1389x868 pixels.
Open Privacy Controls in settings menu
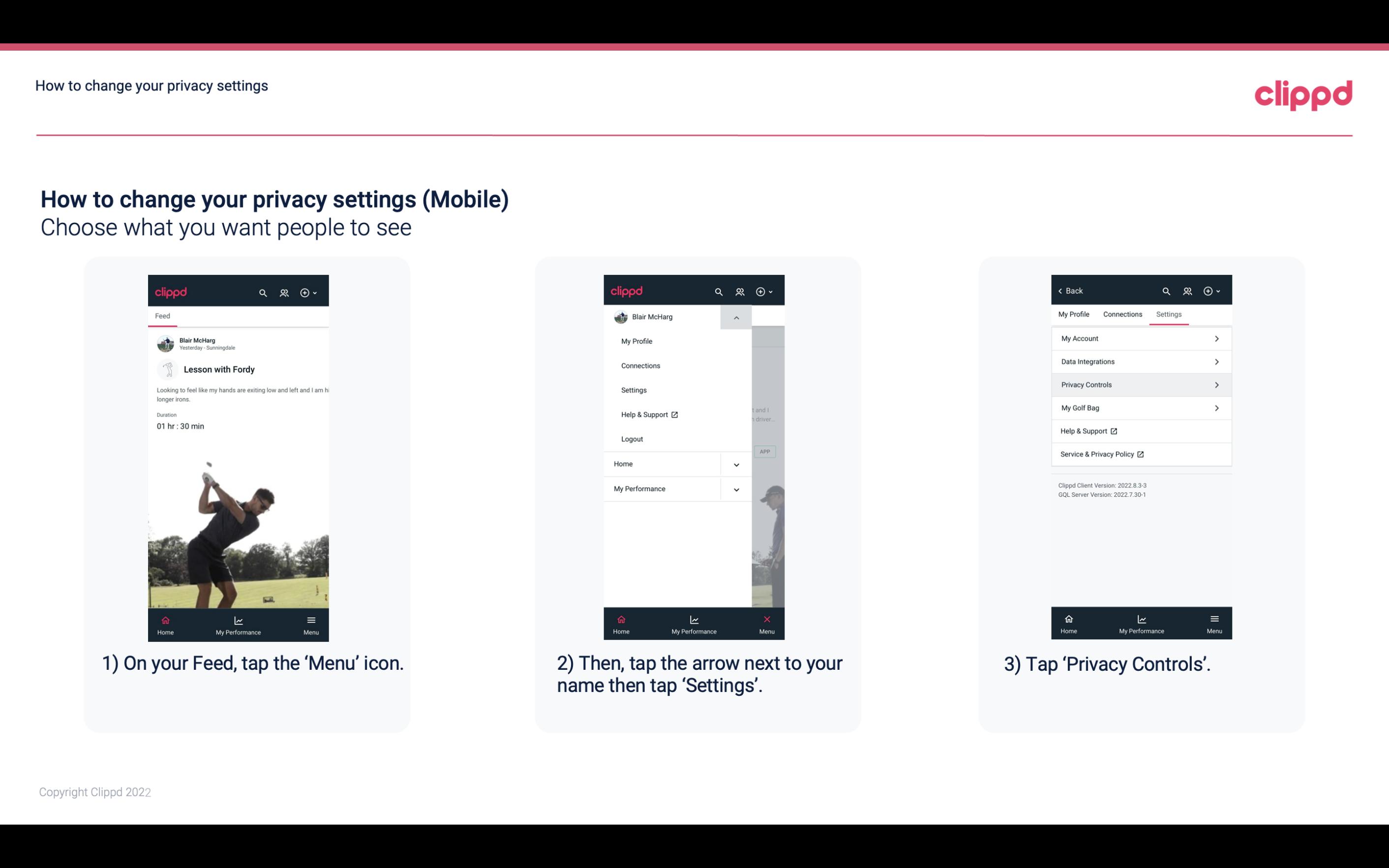pyautogui.click(x=1140, y=384)
